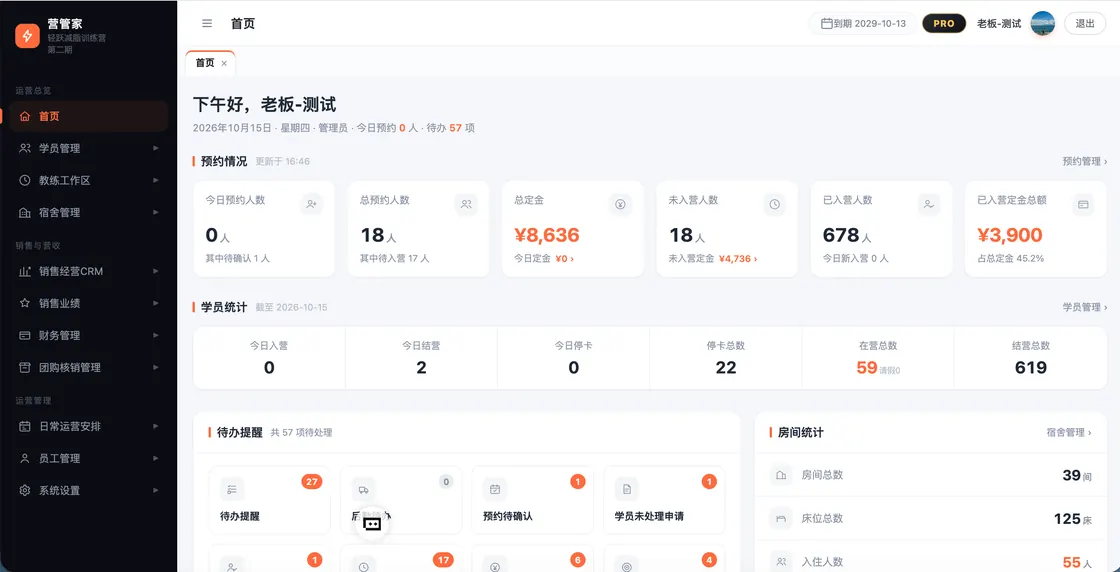
Task: Open the user avatar picture
Action: point(1043,24)
